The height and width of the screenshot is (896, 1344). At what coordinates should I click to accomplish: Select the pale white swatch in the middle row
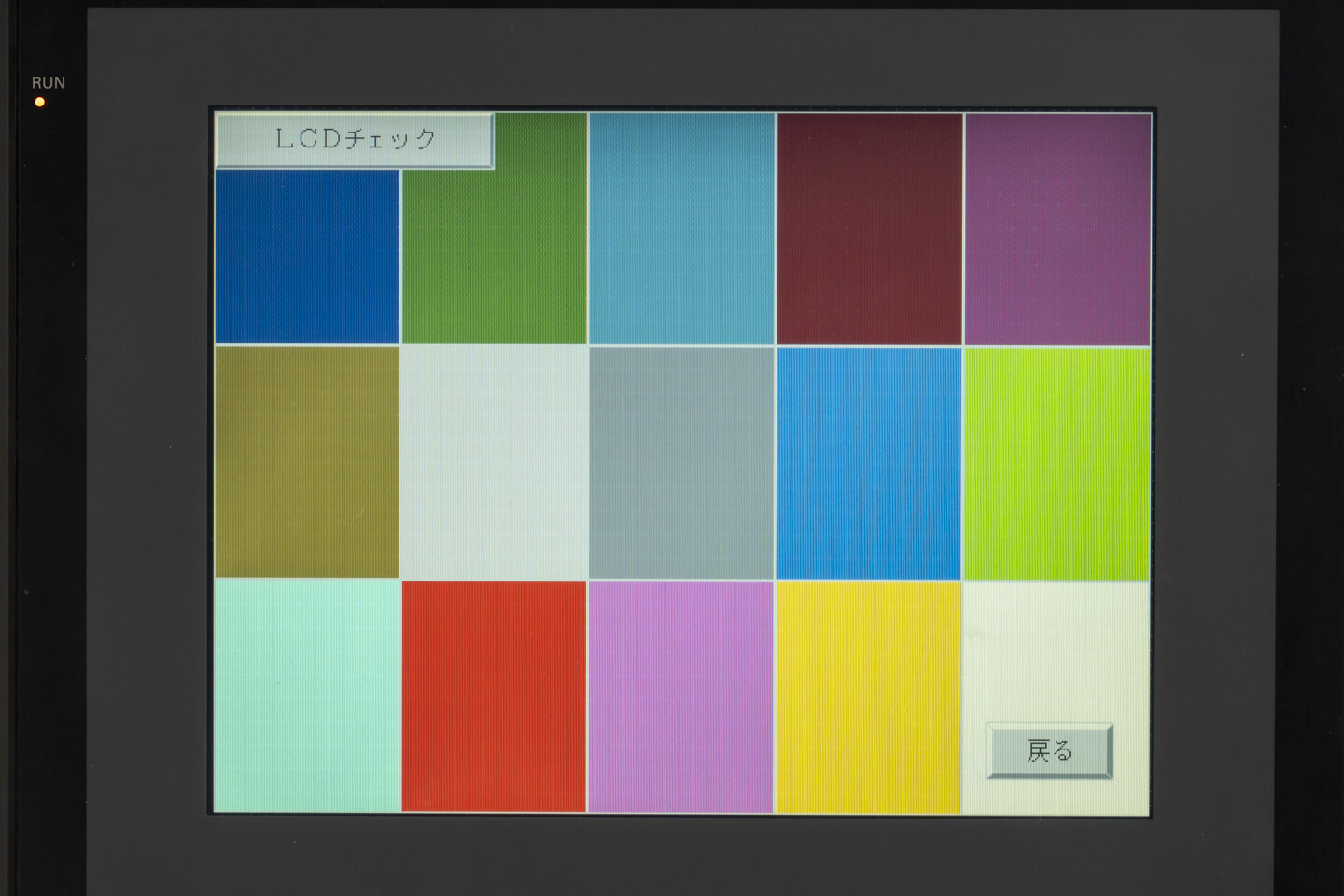click(494, 462)
